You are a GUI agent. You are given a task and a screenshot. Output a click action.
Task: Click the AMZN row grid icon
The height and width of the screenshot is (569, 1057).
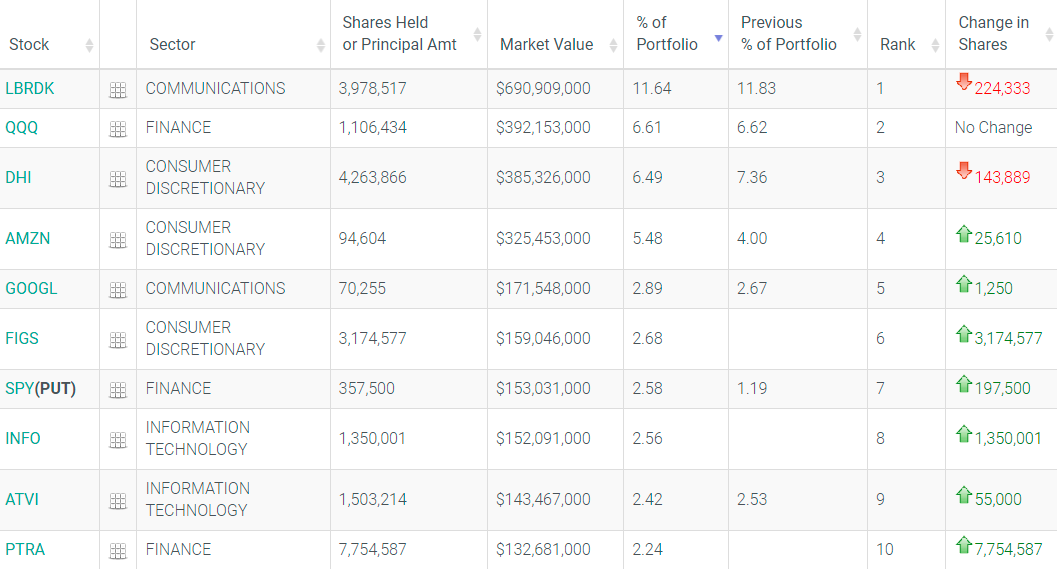(118, 240)
